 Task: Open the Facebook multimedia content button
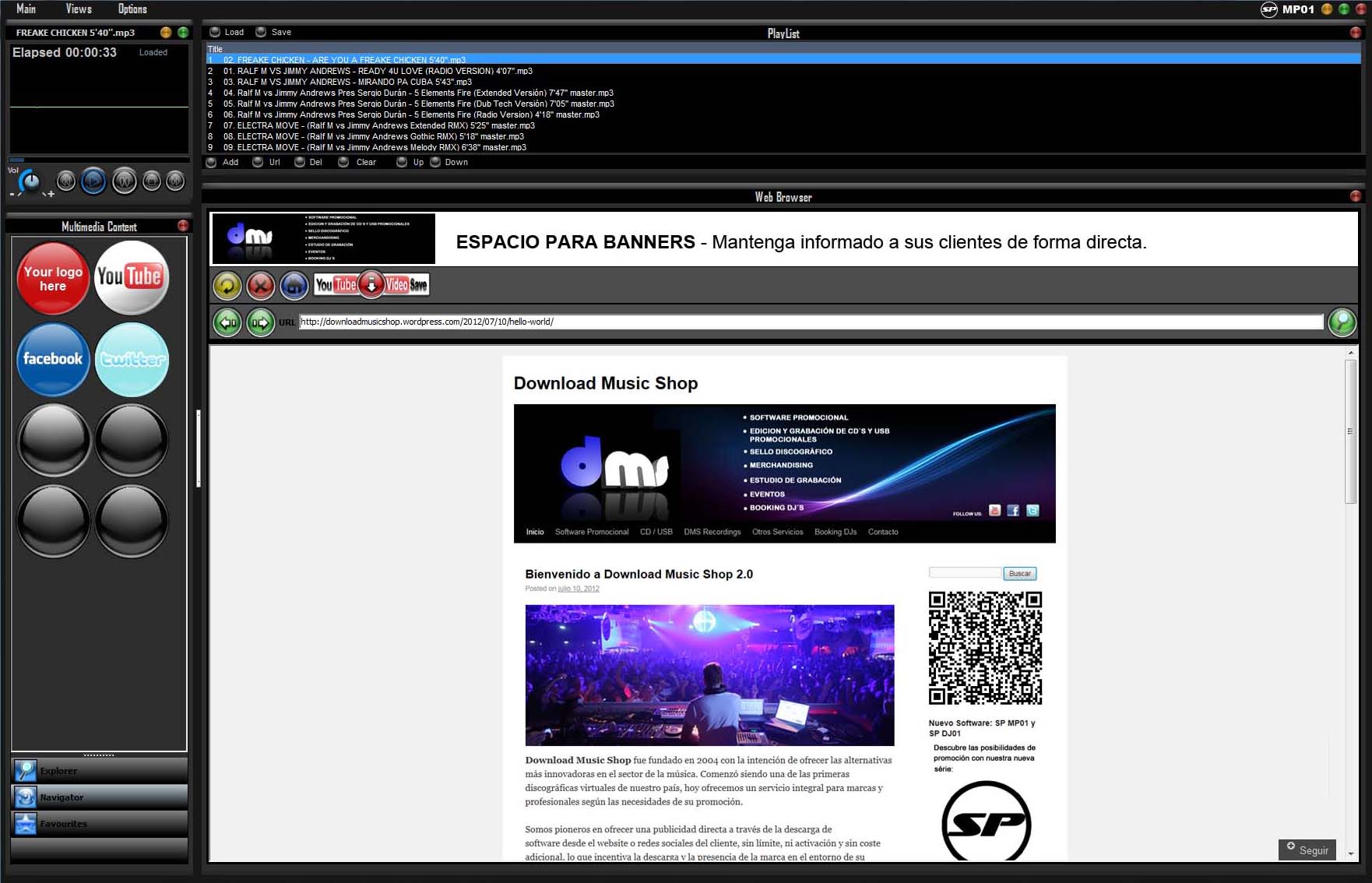(x=53, y=359)
